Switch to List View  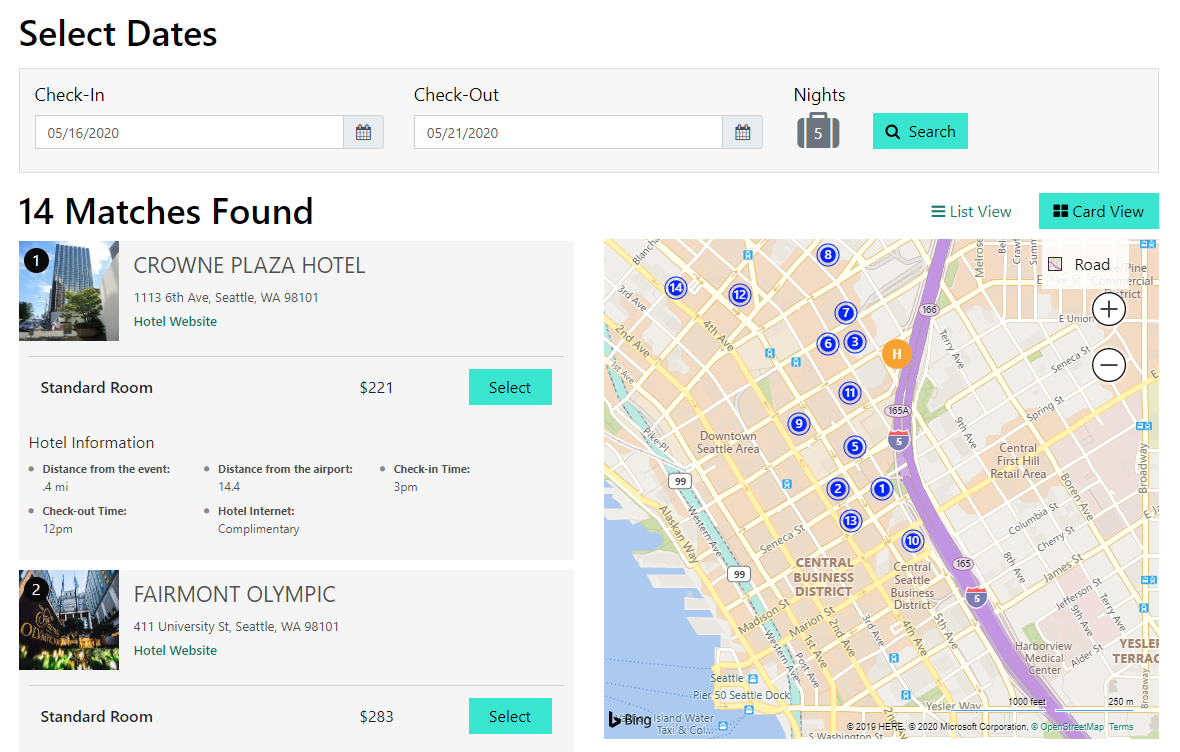972,212
